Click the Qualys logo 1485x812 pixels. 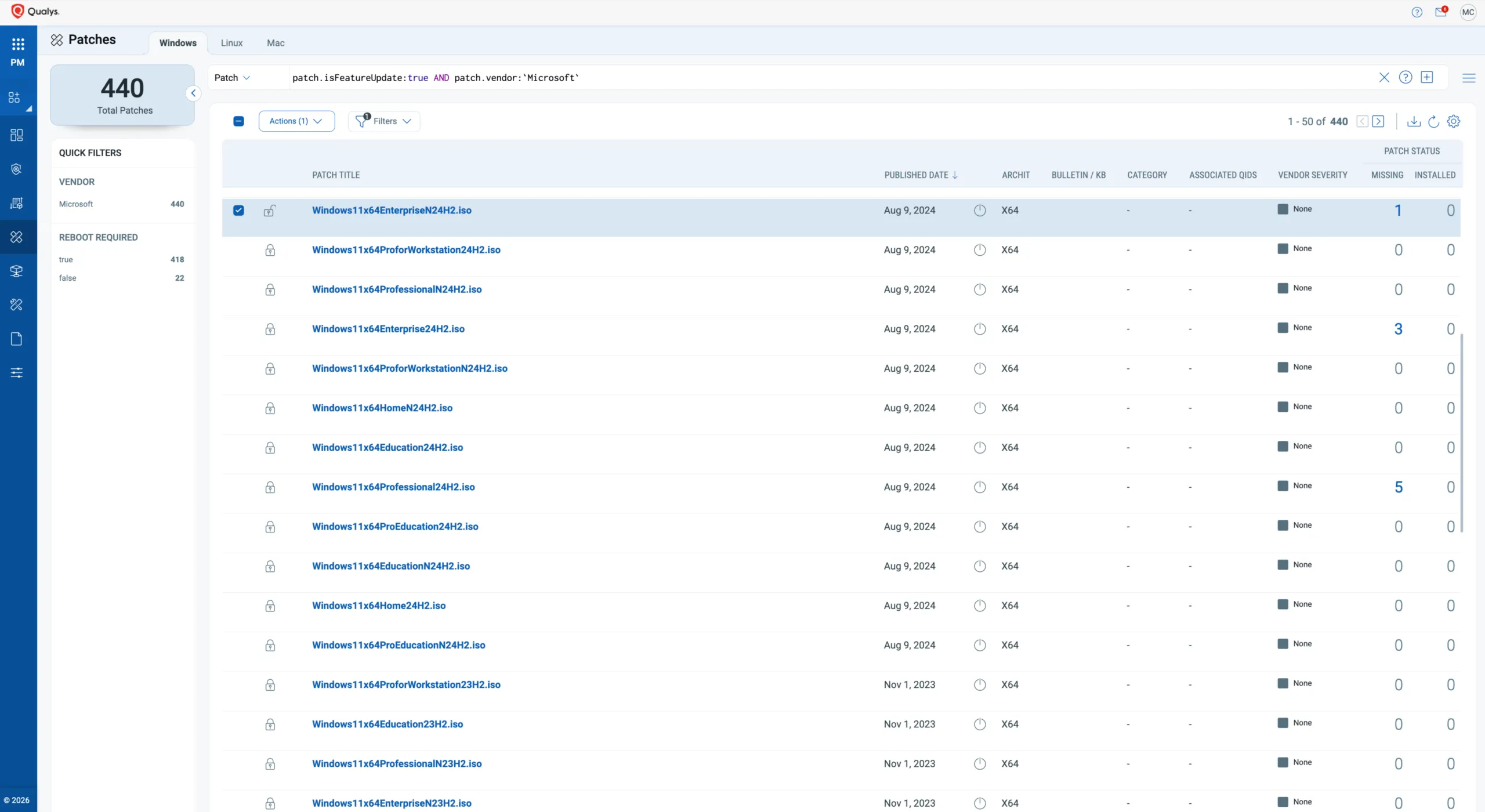pos(35,12)
